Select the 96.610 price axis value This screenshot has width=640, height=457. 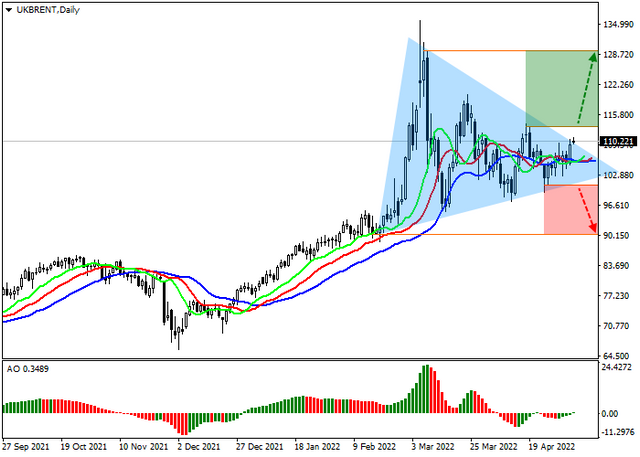[x=616, y=205]
